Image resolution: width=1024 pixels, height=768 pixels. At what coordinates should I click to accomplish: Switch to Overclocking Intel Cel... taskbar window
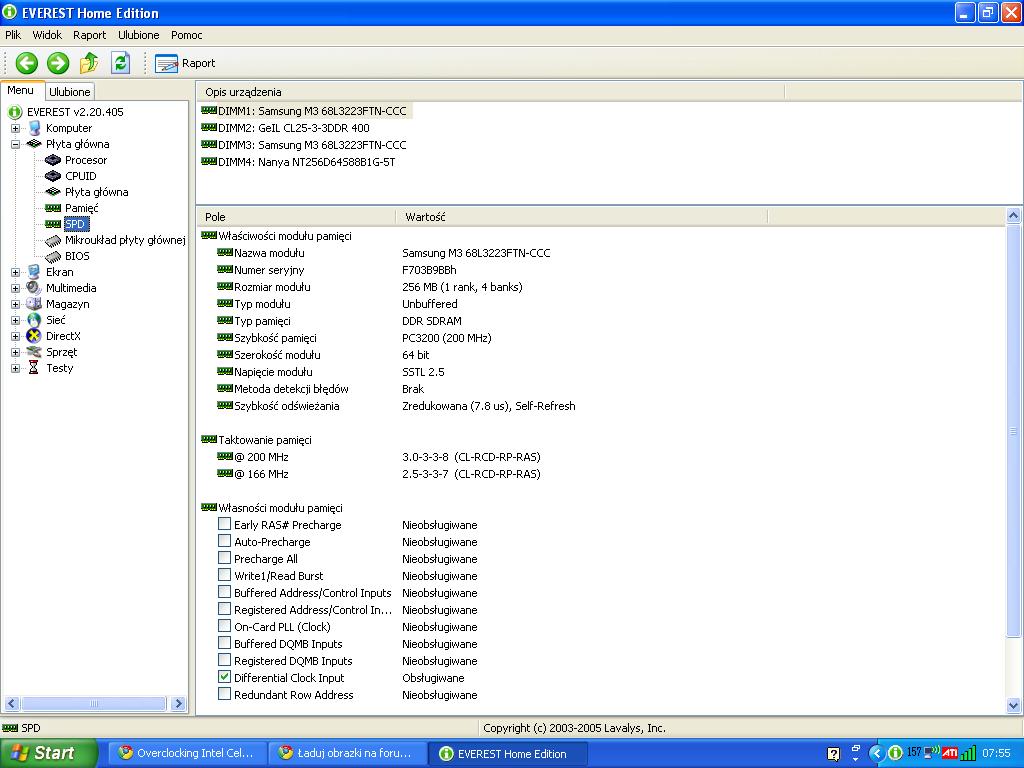(x=187, y=753)
